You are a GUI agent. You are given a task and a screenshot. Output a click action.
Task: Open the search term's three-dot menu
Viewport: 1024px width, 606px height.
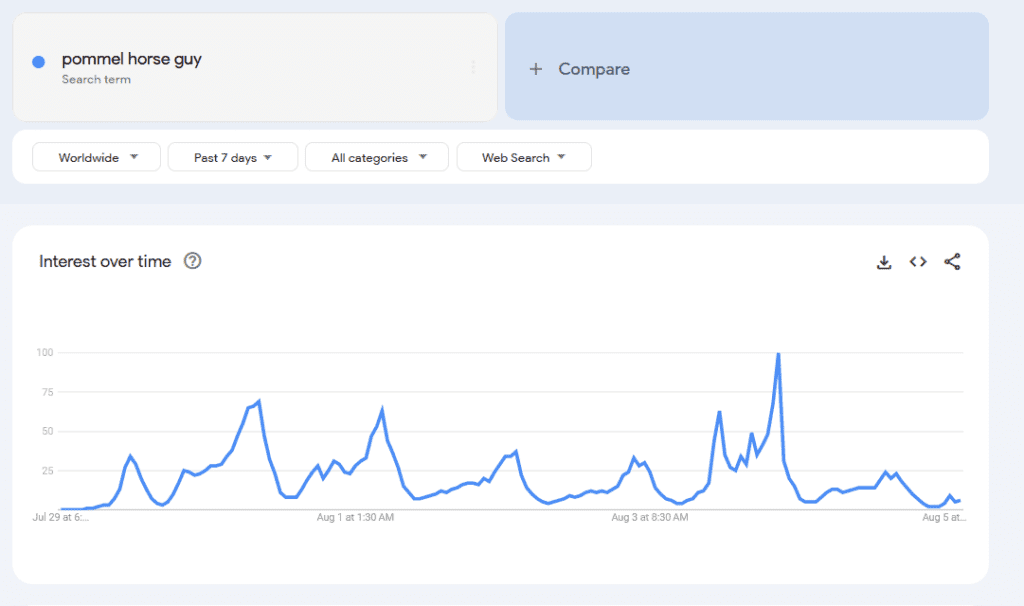tap(473, 67)
